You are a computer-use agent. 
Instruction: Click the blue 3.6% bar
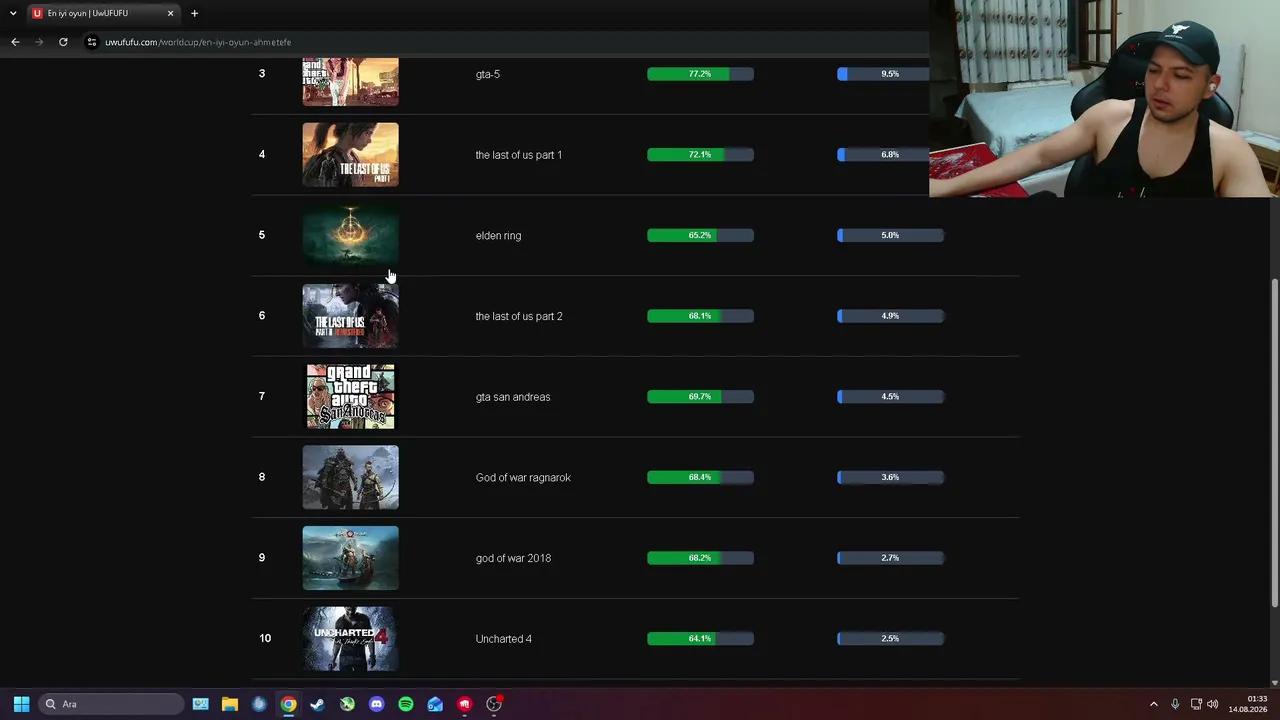pyautogui.click(x=890, y=477)
